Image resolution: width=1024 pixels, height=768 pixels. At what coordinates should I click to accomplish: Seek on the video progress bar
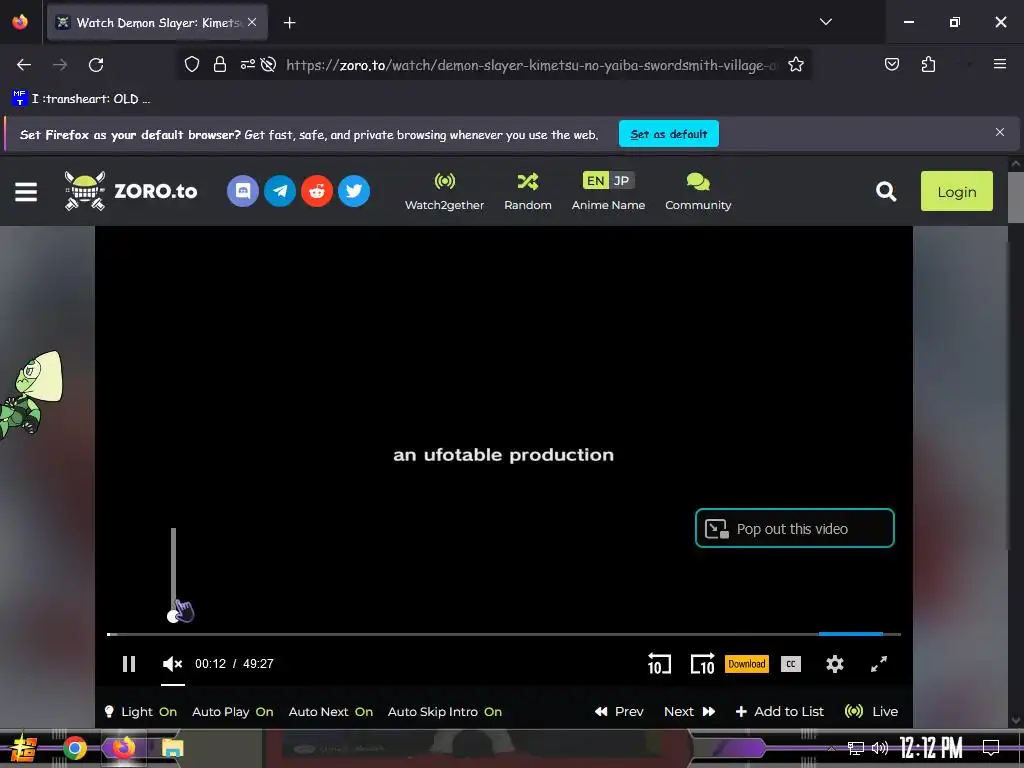[504, 634]
